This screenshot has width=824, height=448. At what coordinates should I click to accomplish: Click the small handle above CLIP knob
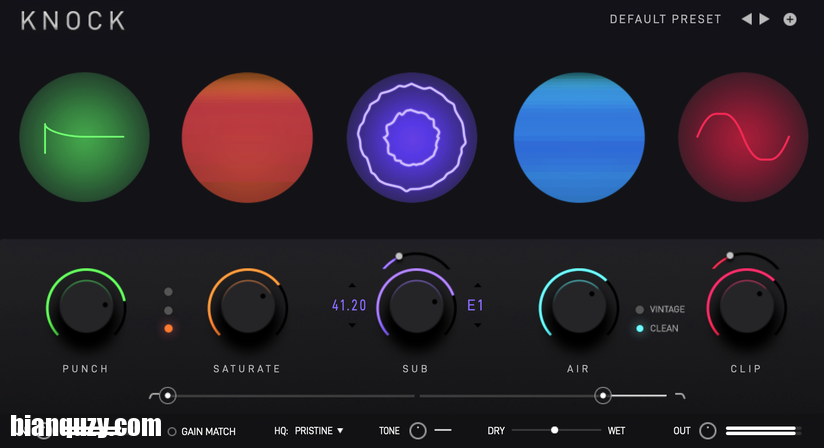pos(730,256)
